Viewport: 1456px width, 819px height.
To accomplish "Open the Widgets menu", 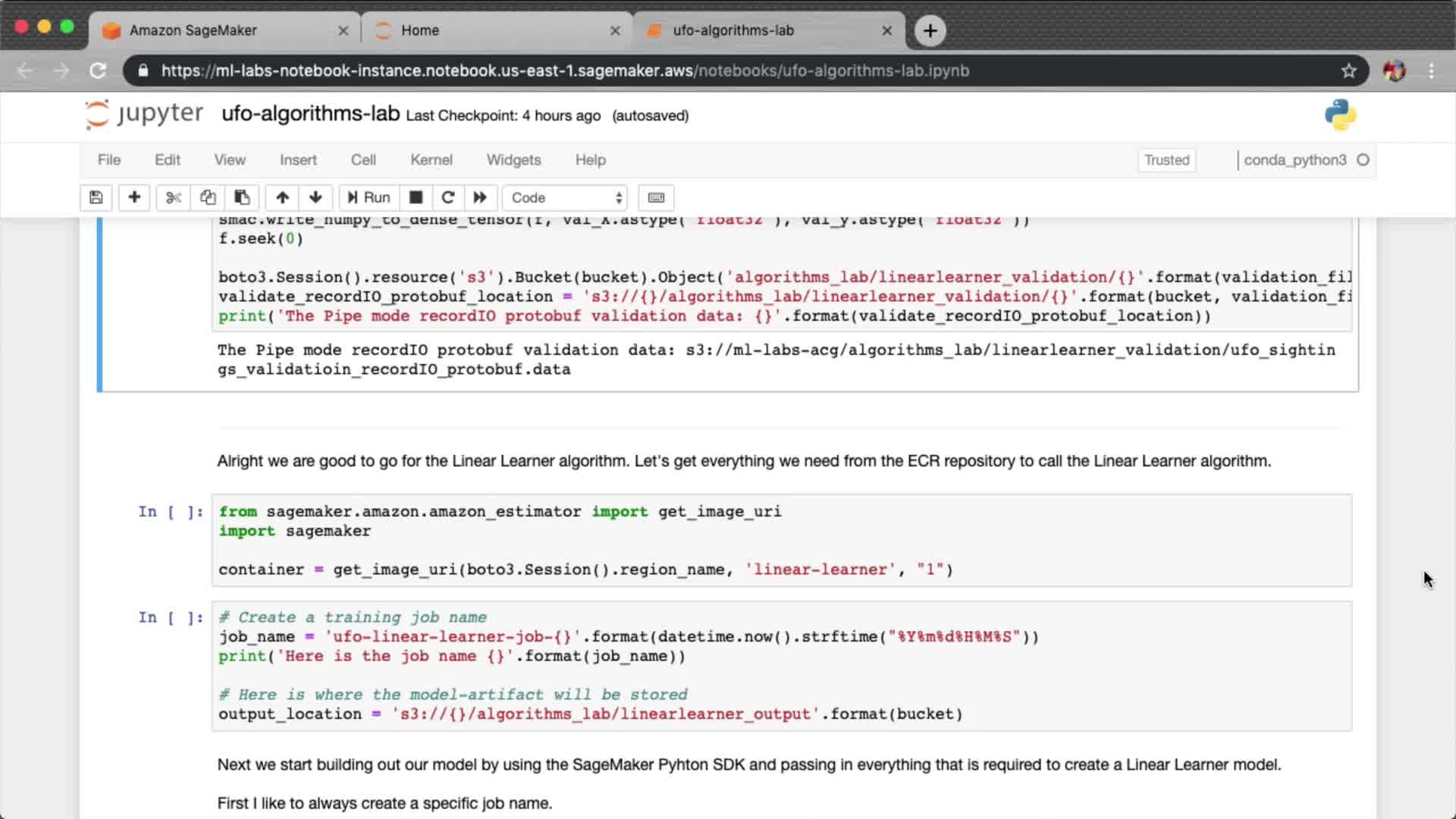I will [513, 160].
